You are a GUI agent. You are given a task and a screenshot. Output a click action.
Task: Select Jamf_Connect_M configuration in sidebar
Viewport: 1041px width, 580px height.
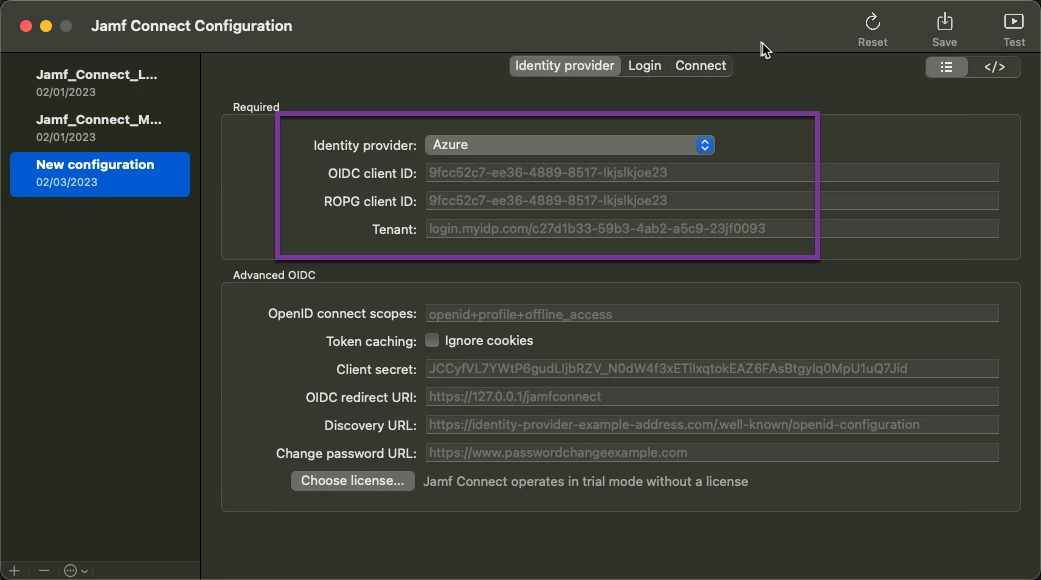click(100, 128)
